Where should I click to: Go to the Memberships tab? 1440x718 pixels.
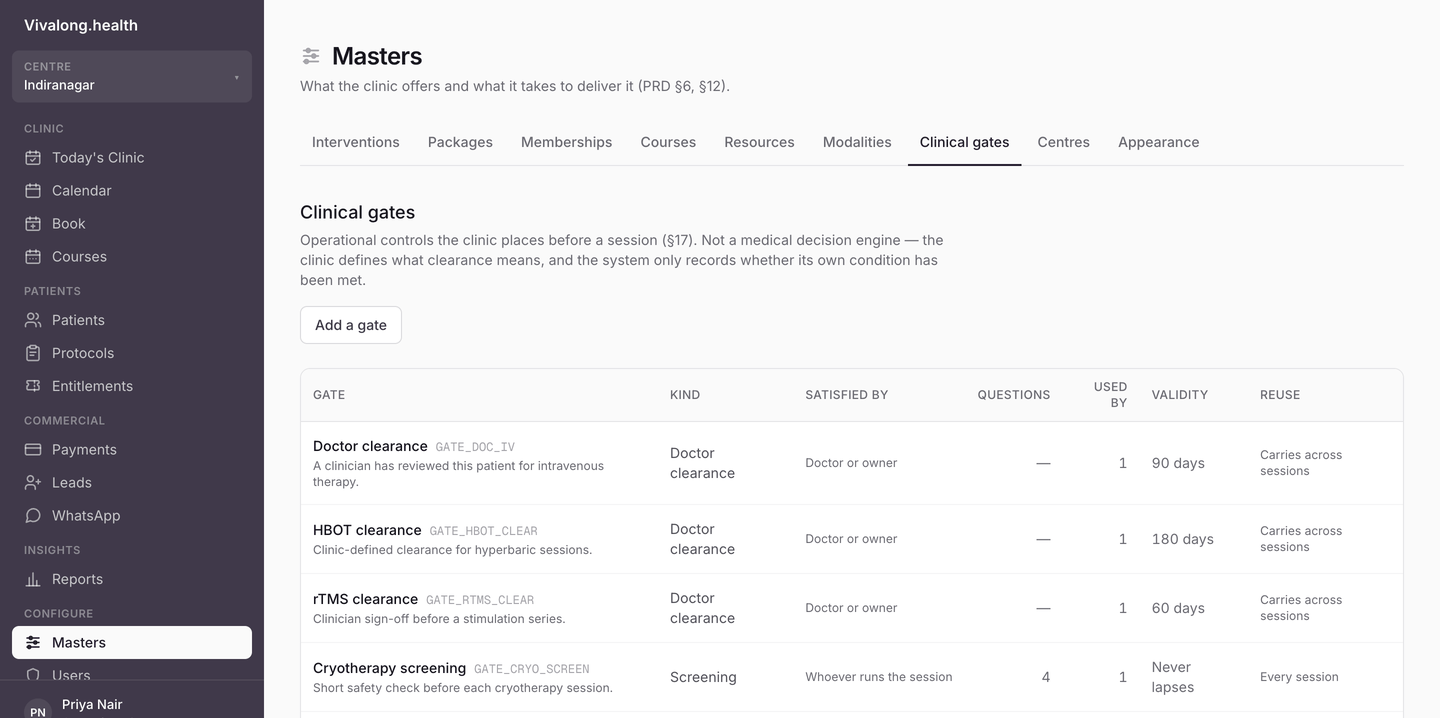[566, 142]
